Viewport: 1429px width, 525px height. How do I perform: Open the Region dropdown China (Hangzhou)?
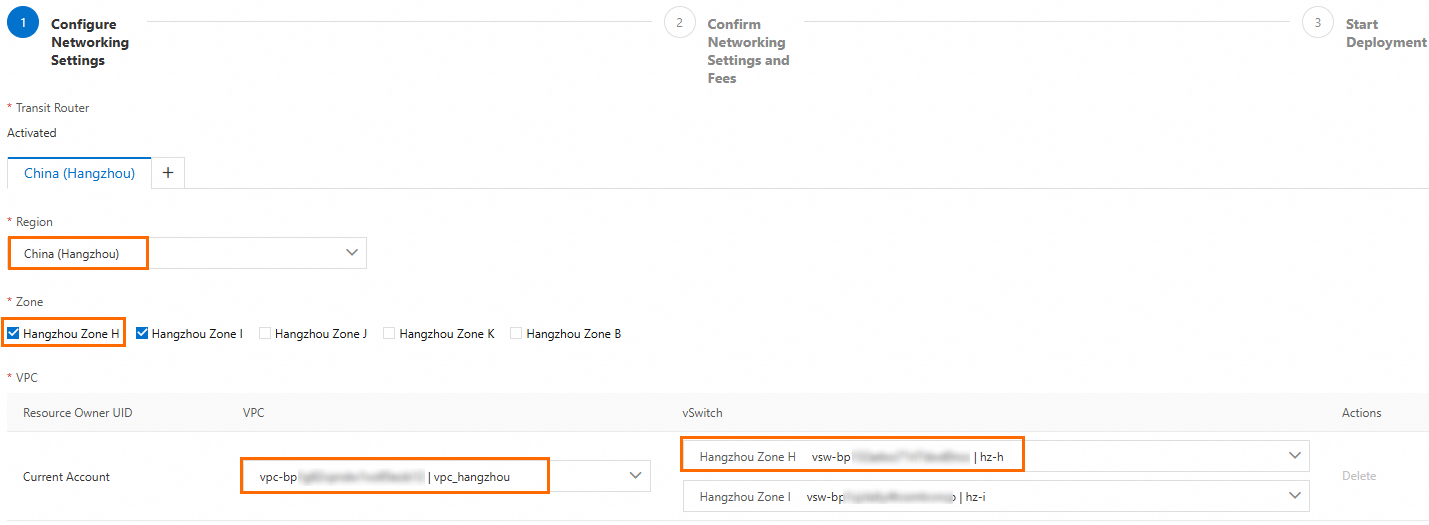click(x=187, y=253)
